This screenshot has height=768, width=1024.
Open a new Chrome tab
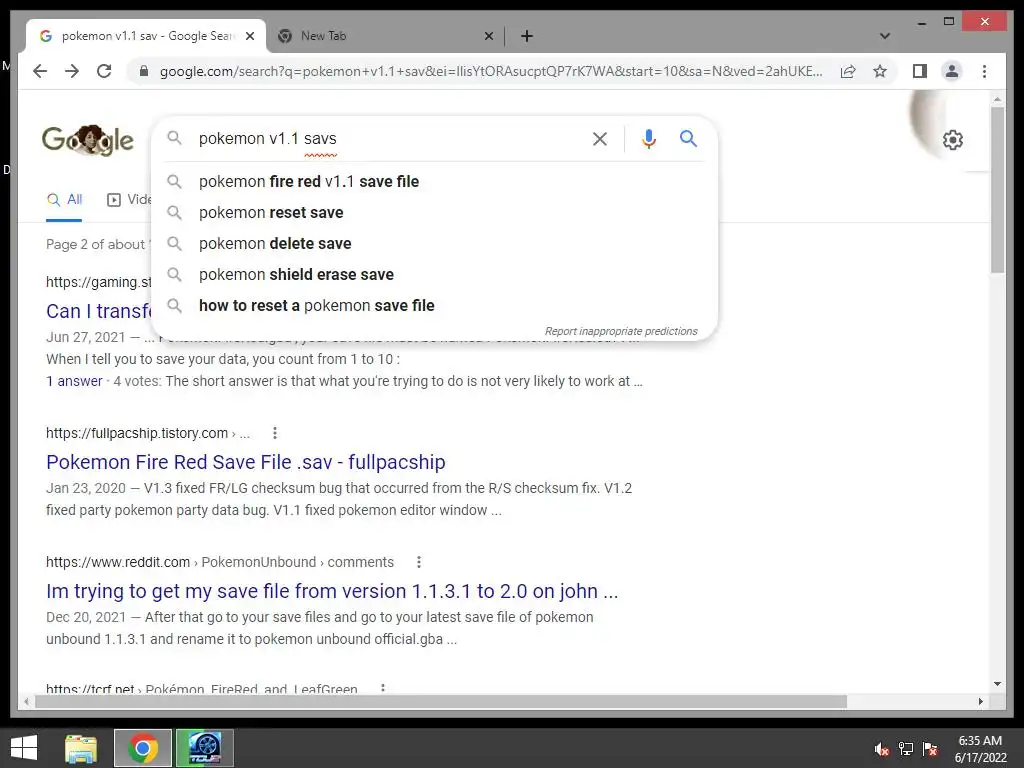[527, 36]
